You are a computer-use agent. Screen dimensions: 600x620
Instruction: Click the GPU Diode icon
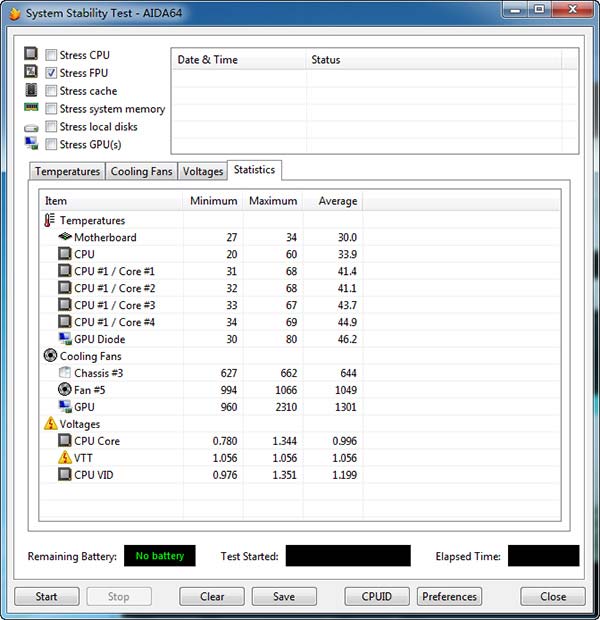click(x=65, y=339)
